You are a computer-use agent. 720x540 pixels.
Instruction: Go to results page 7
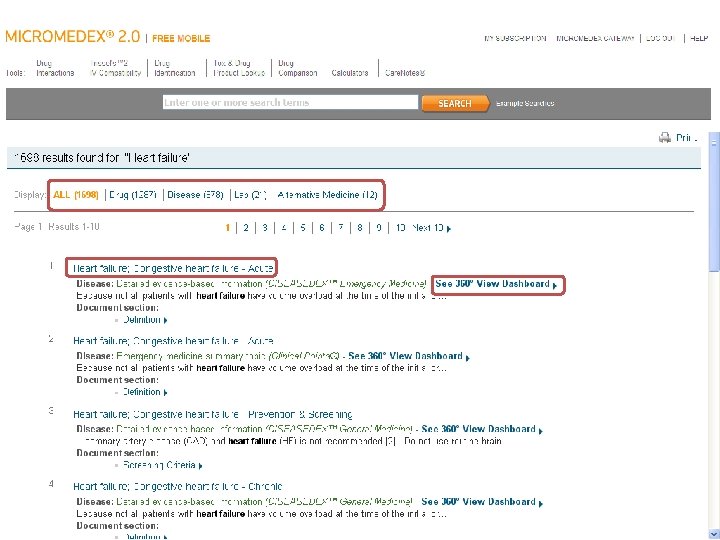pyautogui.click(x=341, y=228)
